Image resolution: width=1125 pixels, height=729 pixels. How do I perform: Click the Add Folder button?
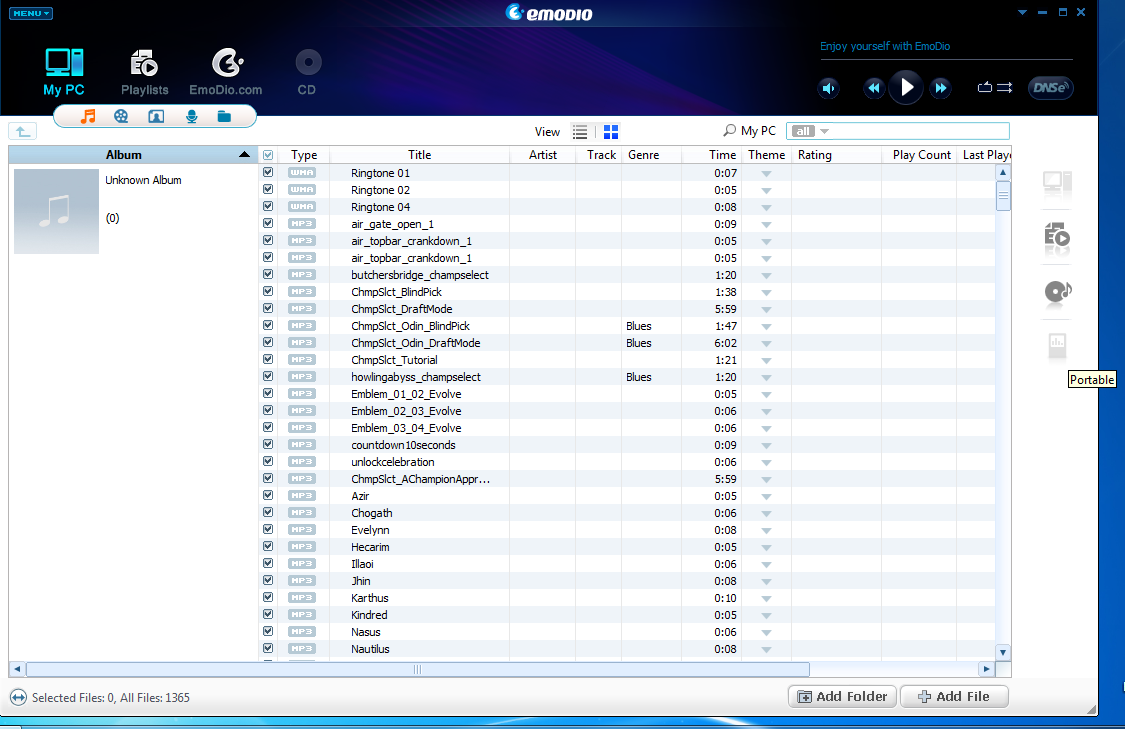pyautogui.click(x=843, y=697)
